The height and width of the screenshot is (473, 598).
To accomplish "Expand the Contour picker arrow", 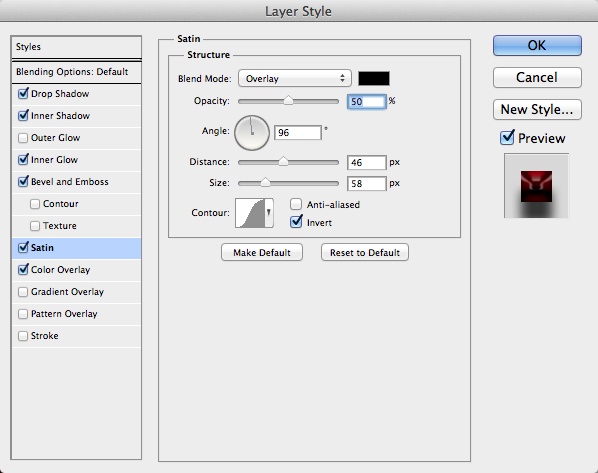I will pyautogui.click(x=269, y=213).
